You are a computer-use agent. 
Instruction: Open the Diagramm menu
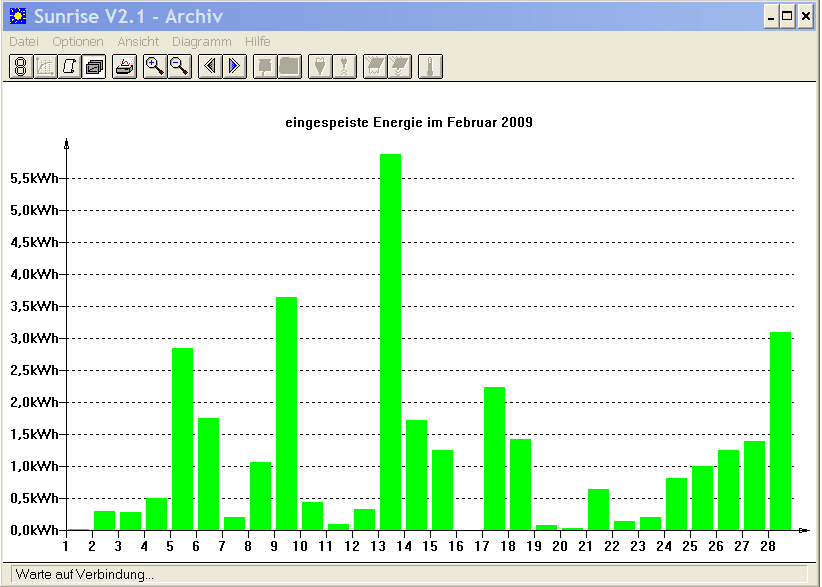[202, 41]
